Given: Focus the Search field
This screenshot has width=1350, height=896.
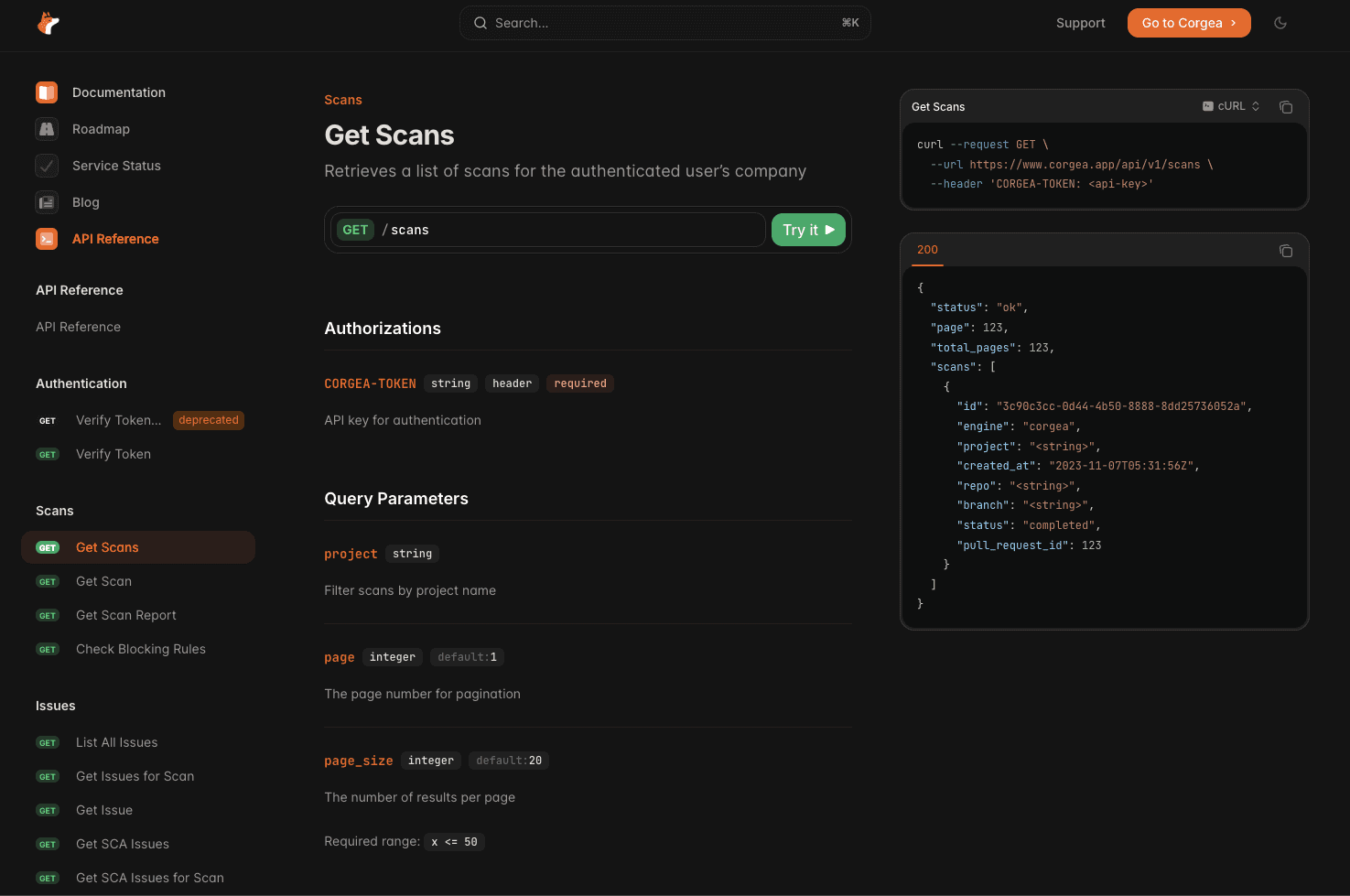Looking at the screenshot, I should click(664, 23).
